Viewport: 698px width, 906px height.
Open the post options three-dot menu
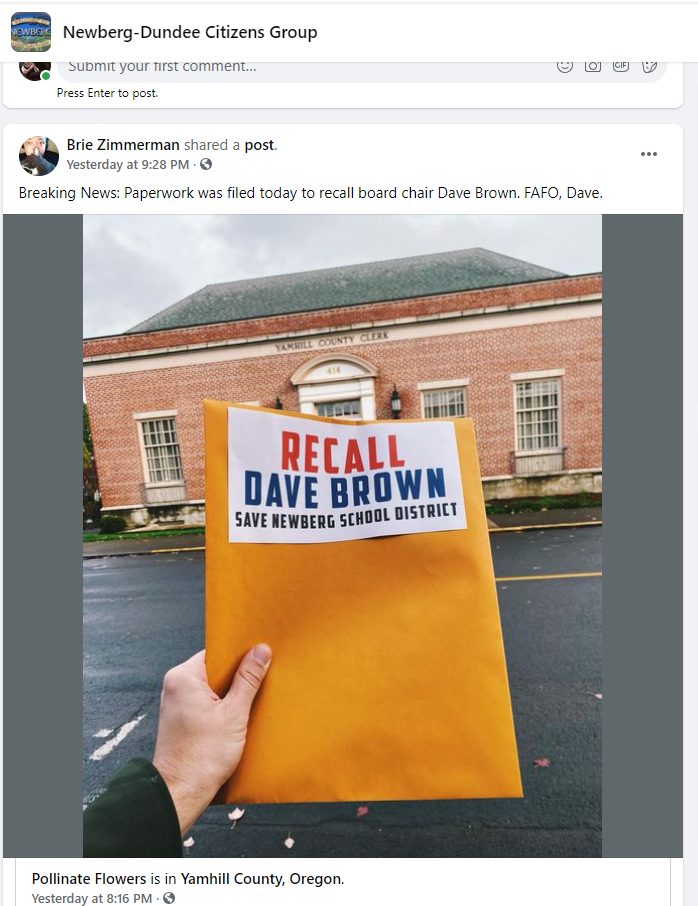click(649, 154)
